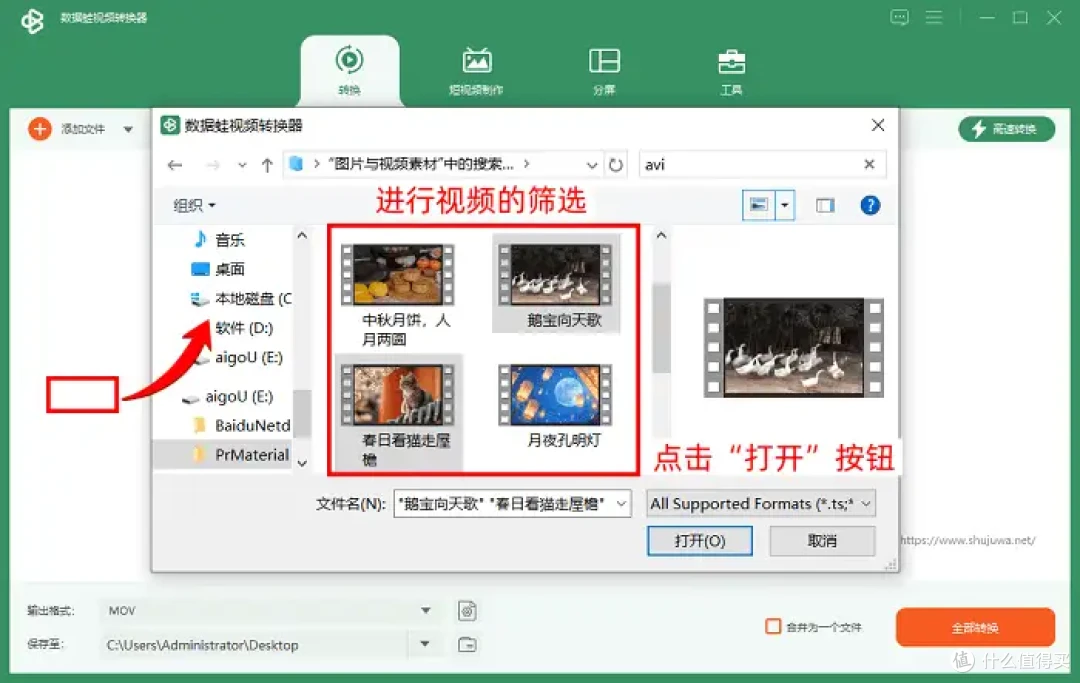1080x683 pixels.
Task: Click the app logo in title bar
Action: point(32,20)
